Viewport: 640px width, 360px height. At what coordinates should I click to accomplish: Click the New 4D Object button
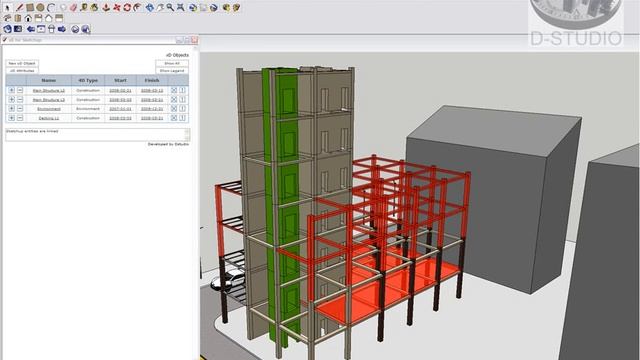point(22,63)
